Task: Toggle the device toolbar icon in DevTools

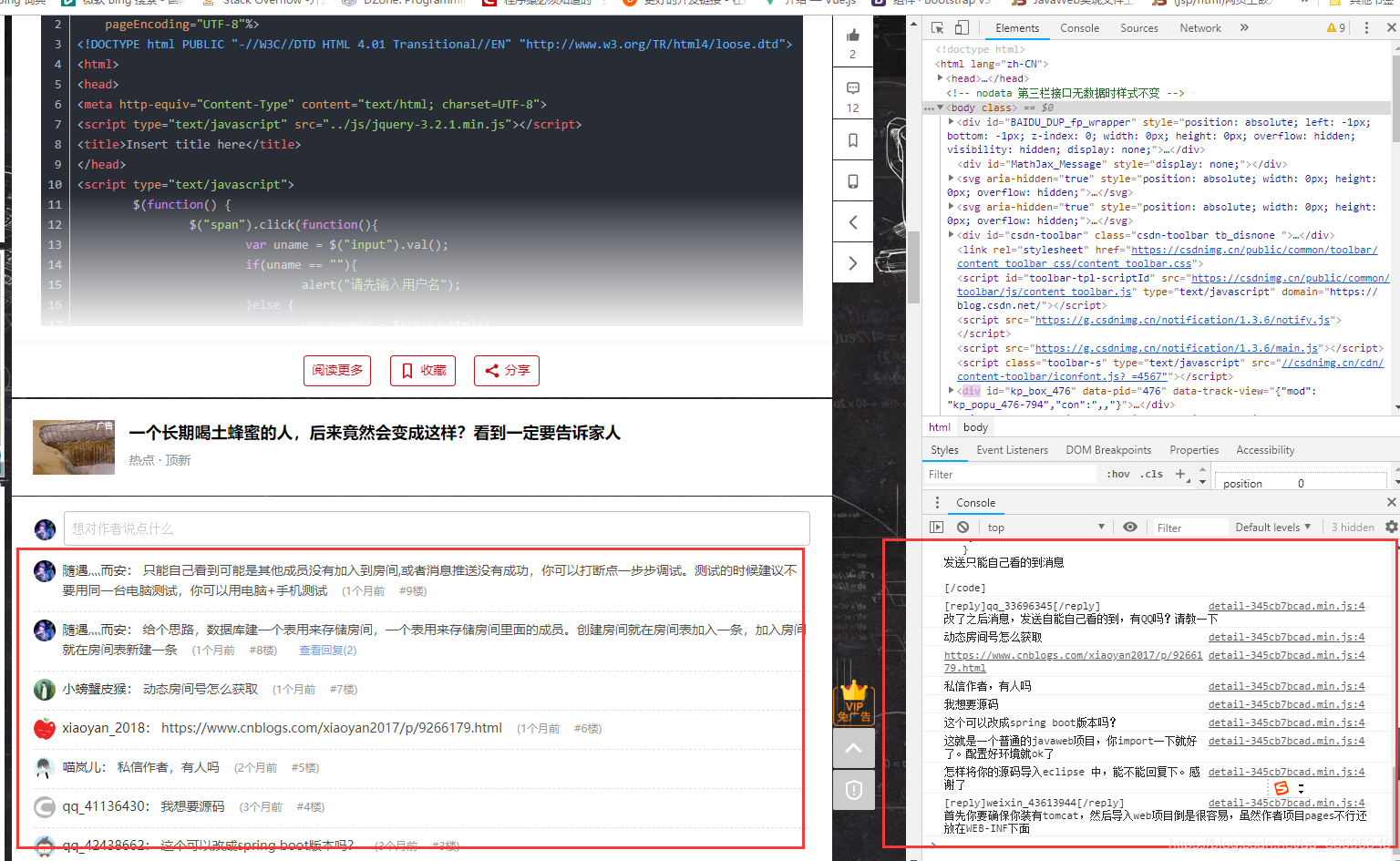Action: pos(962,28)
